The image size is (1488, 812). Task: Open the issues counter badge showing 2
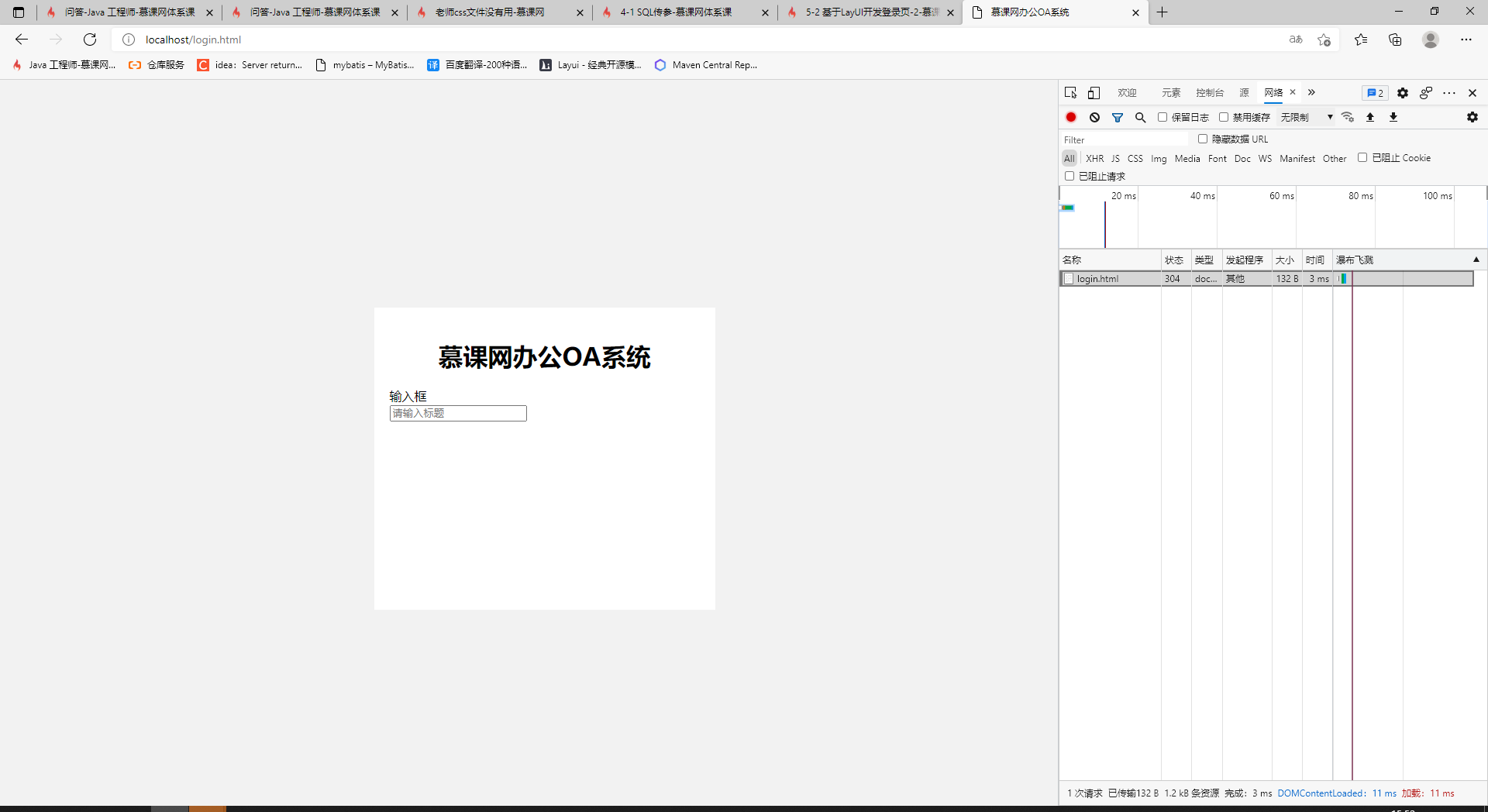(1376, 93)
